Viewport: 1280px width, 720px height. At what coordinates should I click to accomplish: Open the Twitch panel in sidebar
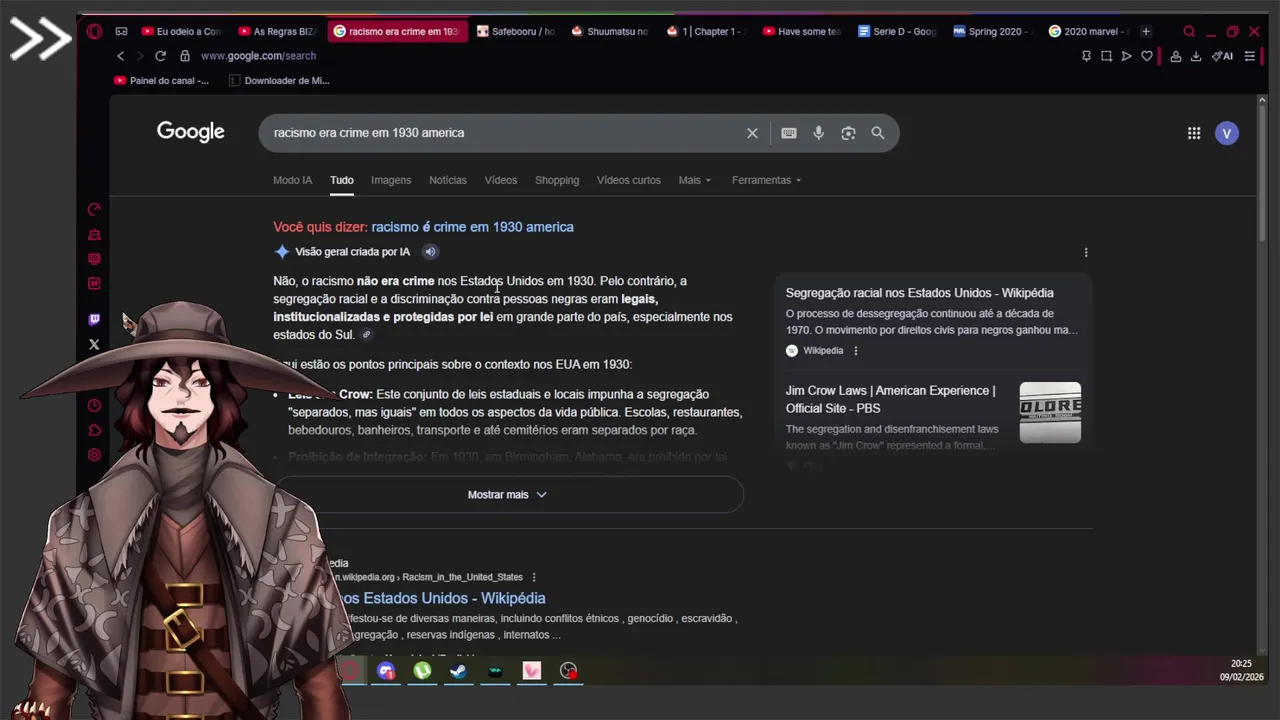[x=94, y=320]
